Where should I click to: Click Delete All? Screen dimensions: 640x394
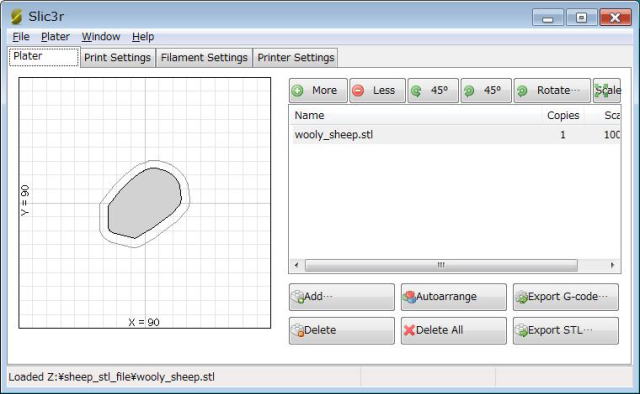point(453,330)
